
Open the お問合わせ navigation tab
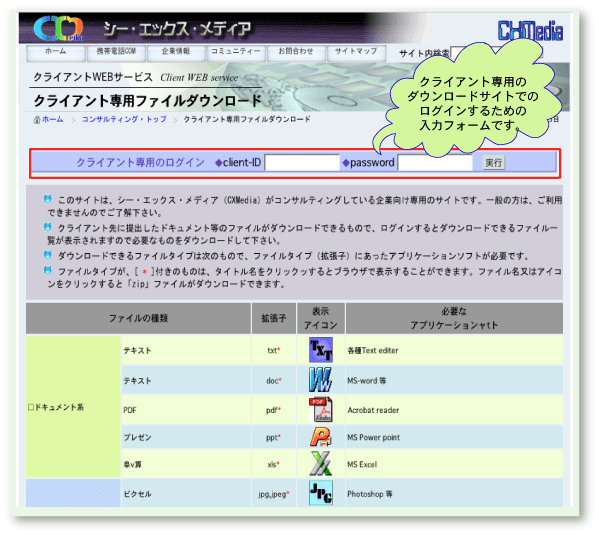point(296,53)
